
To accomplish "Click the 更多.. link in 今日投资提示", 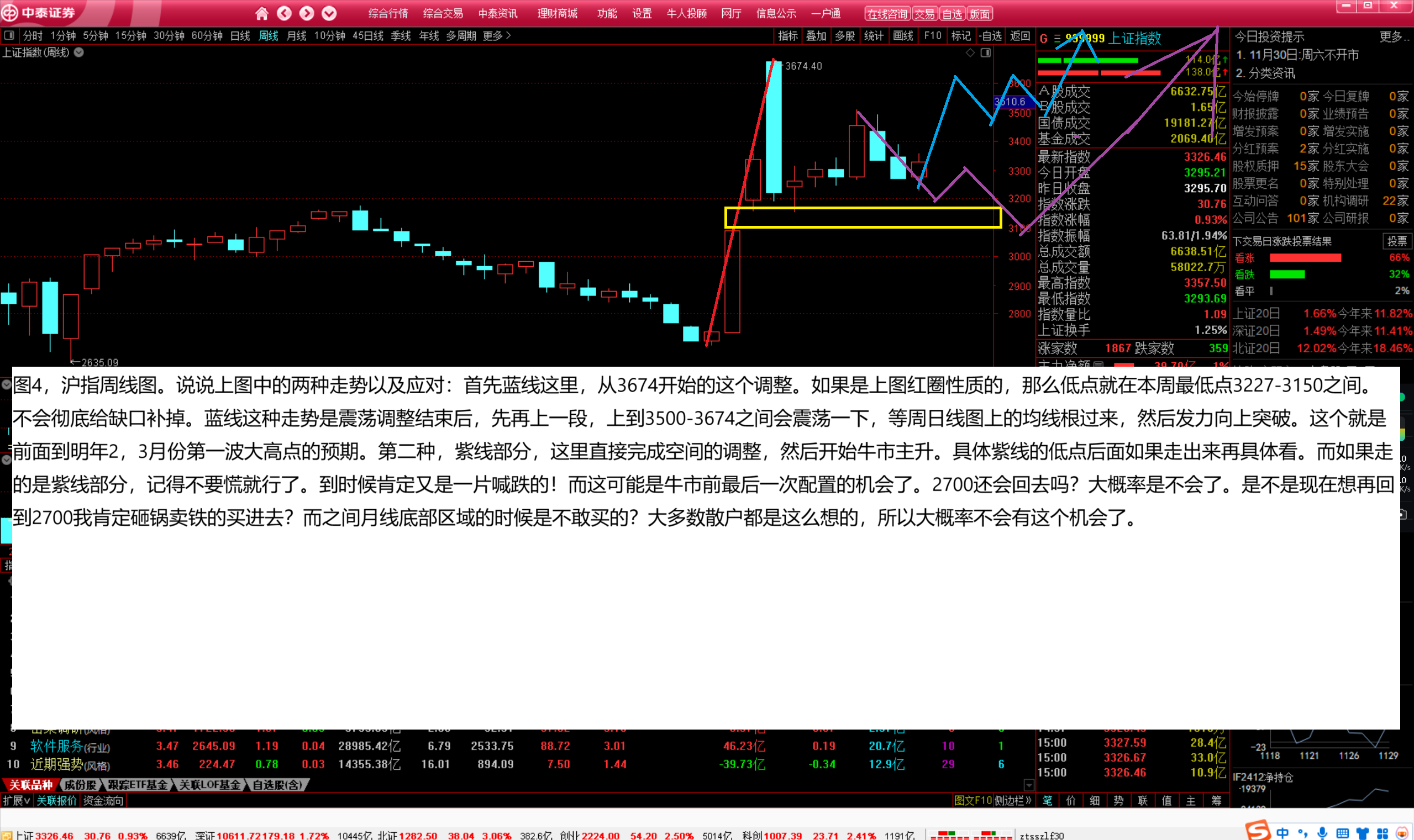I will tap(1394, 37).
